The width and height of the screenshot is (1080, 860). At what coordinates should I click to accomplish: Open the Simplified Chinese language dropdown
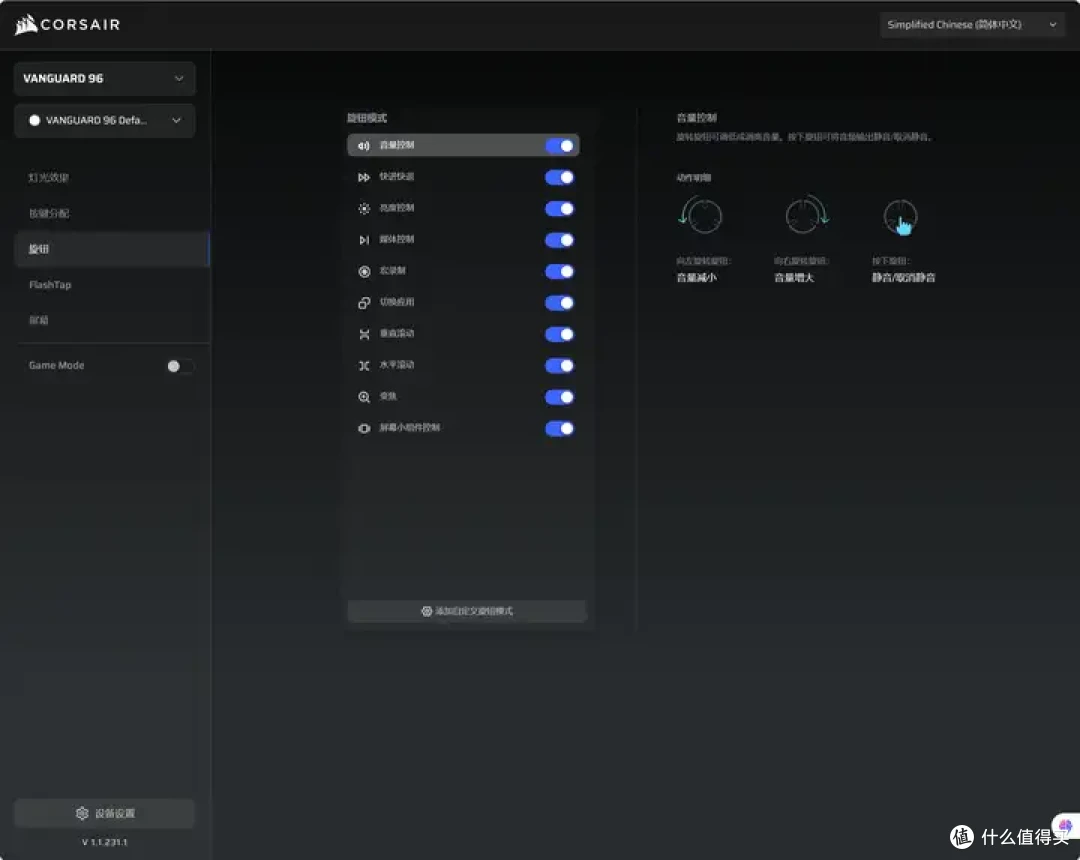pos(971,25)
